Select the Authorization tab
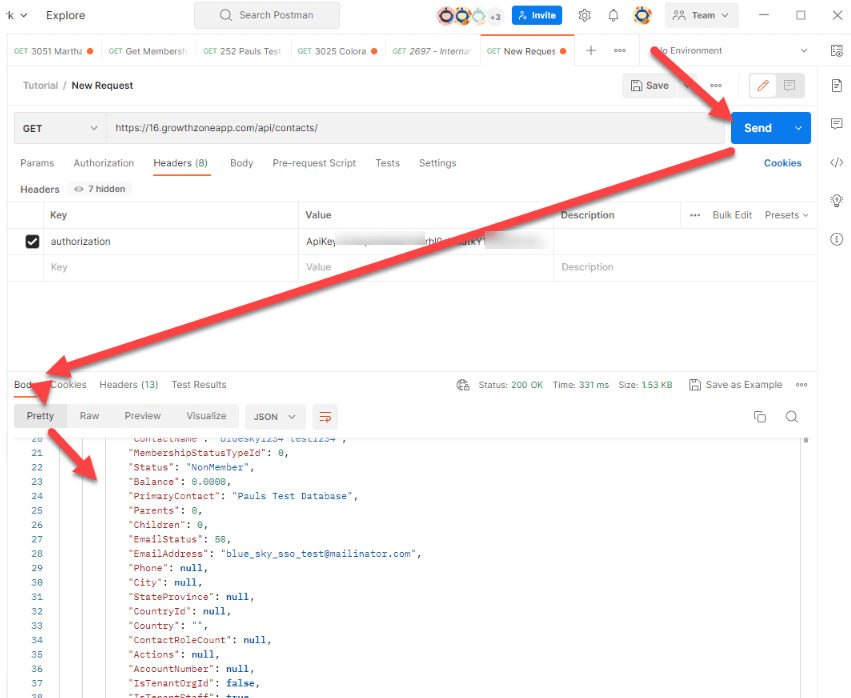The height and width of the screenshot is (698, 851). click(x=104, y=163)
